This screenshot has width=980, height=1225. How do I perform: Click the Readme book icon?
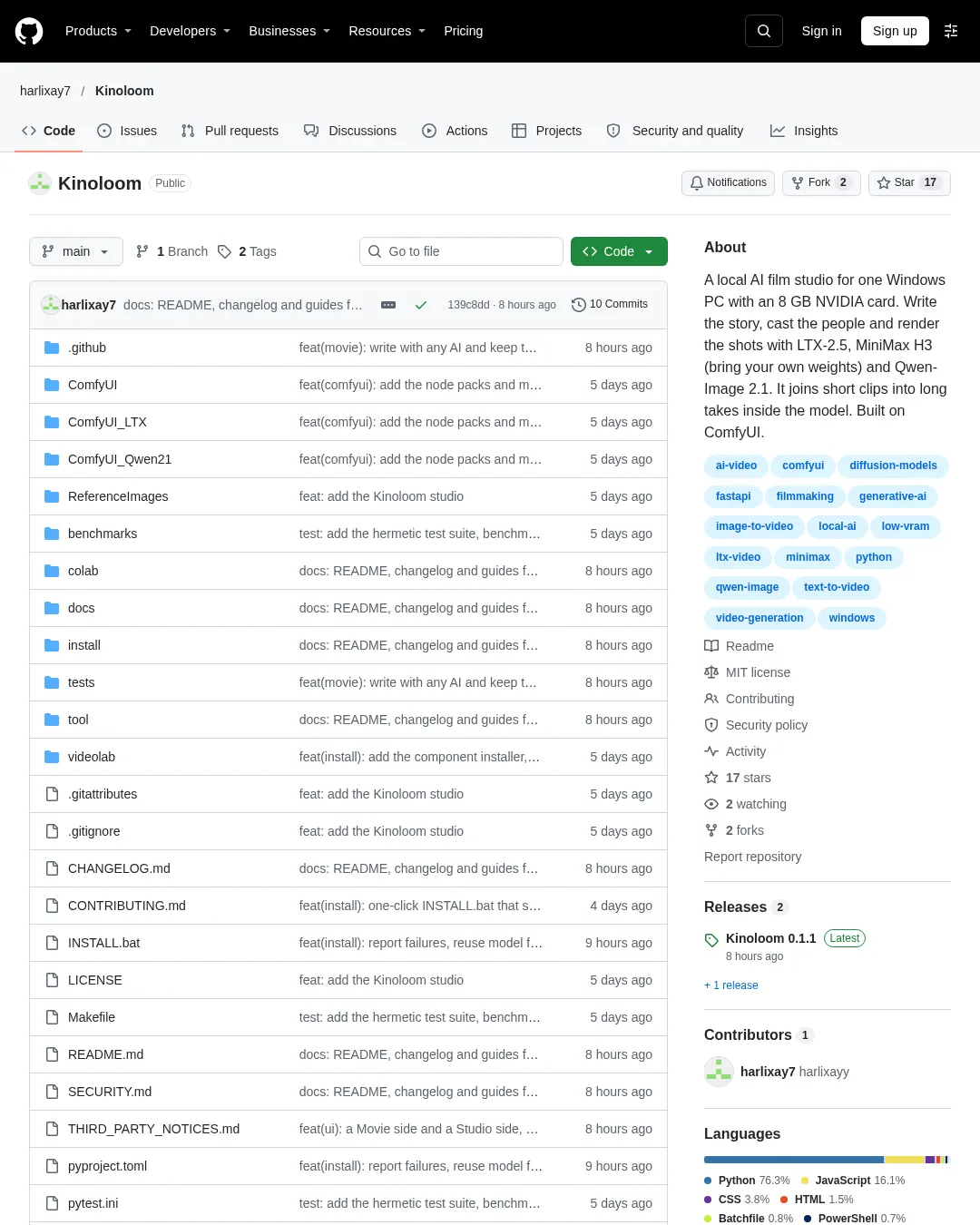tap(711, 646)
